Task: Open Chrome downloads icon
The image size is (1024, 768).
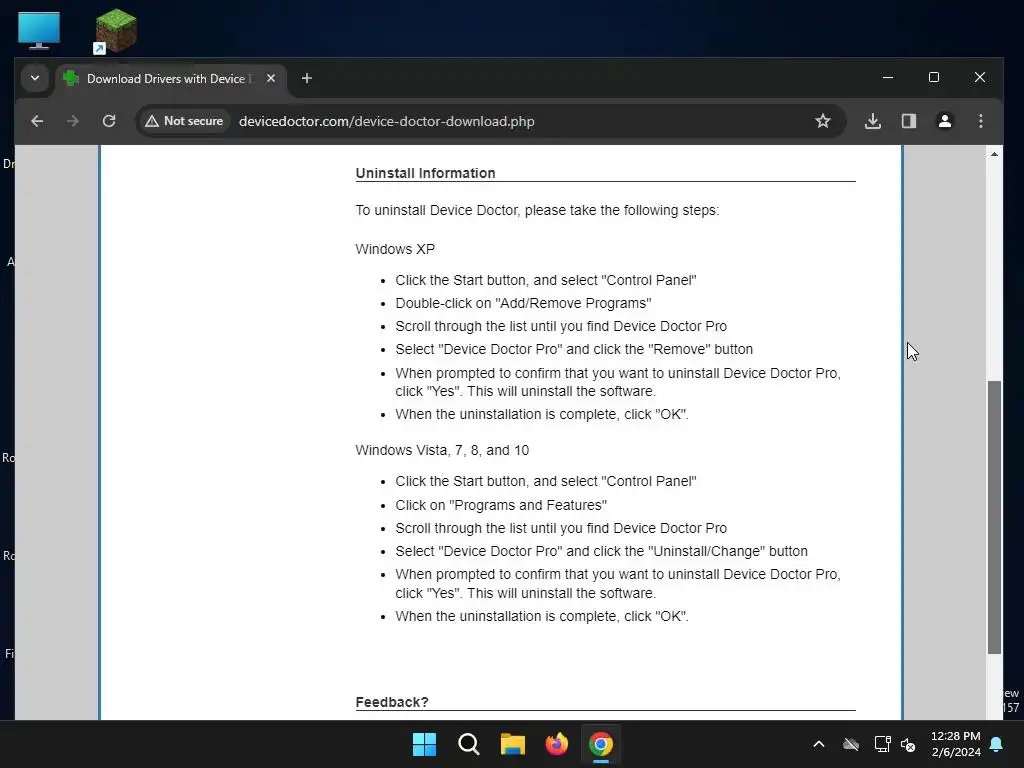Action: (x=872, y=121)
